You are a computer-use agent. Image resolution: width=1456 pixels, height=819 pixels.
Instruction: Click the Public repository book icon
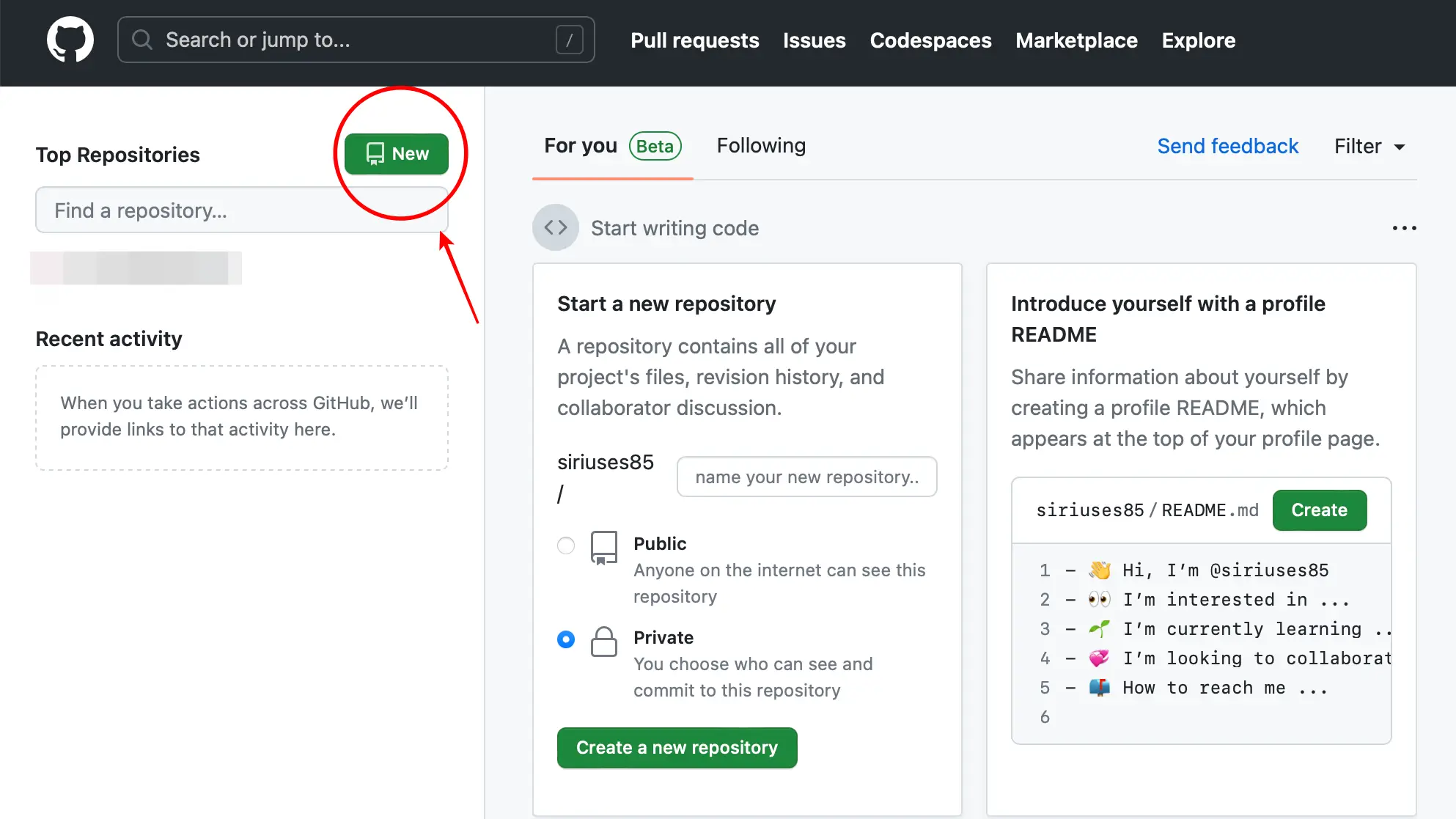(x=603, y=547)
